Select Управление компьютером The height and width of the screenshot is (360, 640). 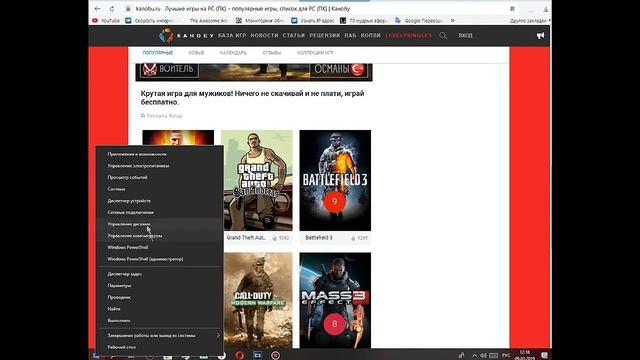tap(160, 236)
